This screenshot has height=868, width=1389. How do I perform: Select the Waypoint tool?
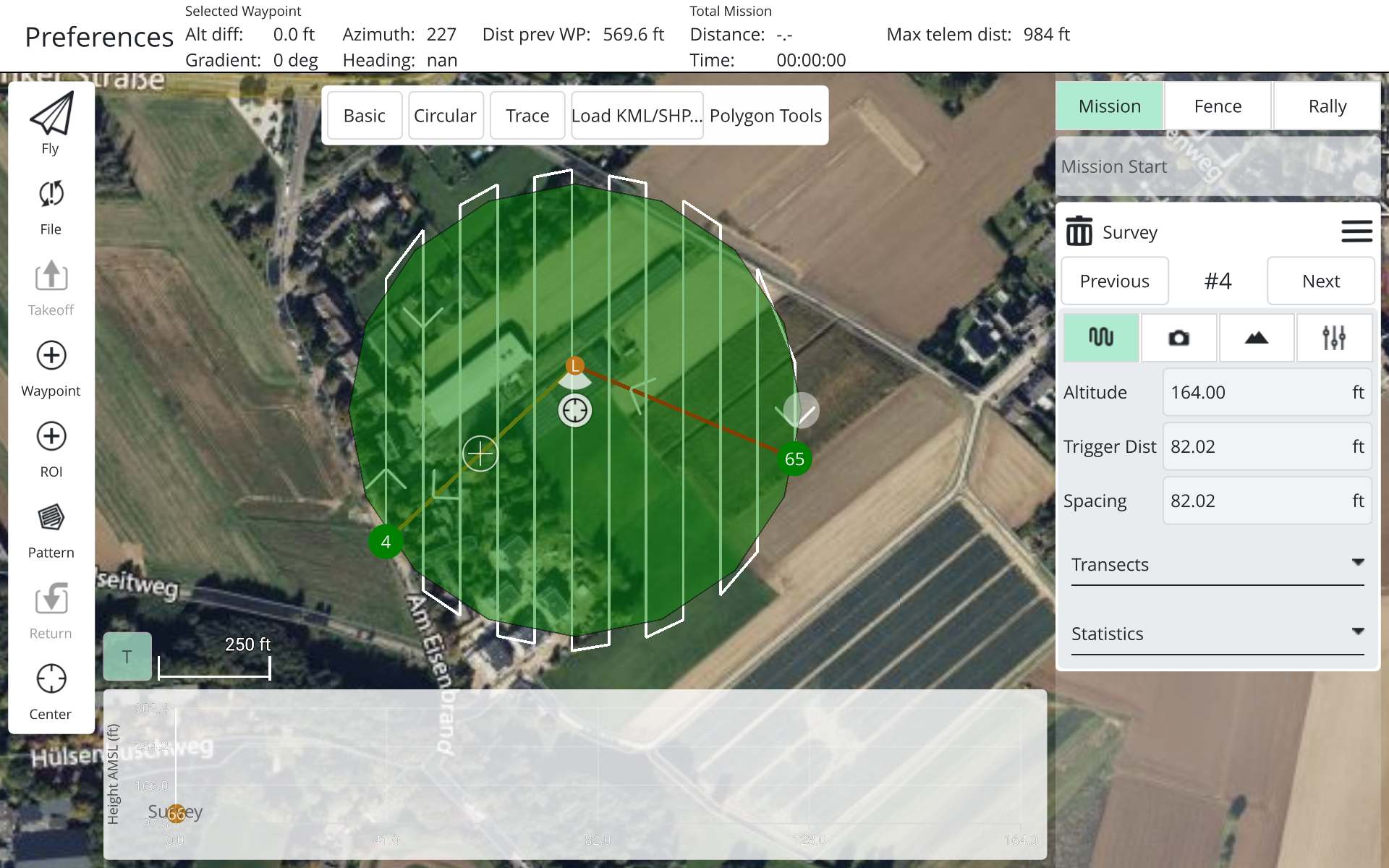pos(51,369)
